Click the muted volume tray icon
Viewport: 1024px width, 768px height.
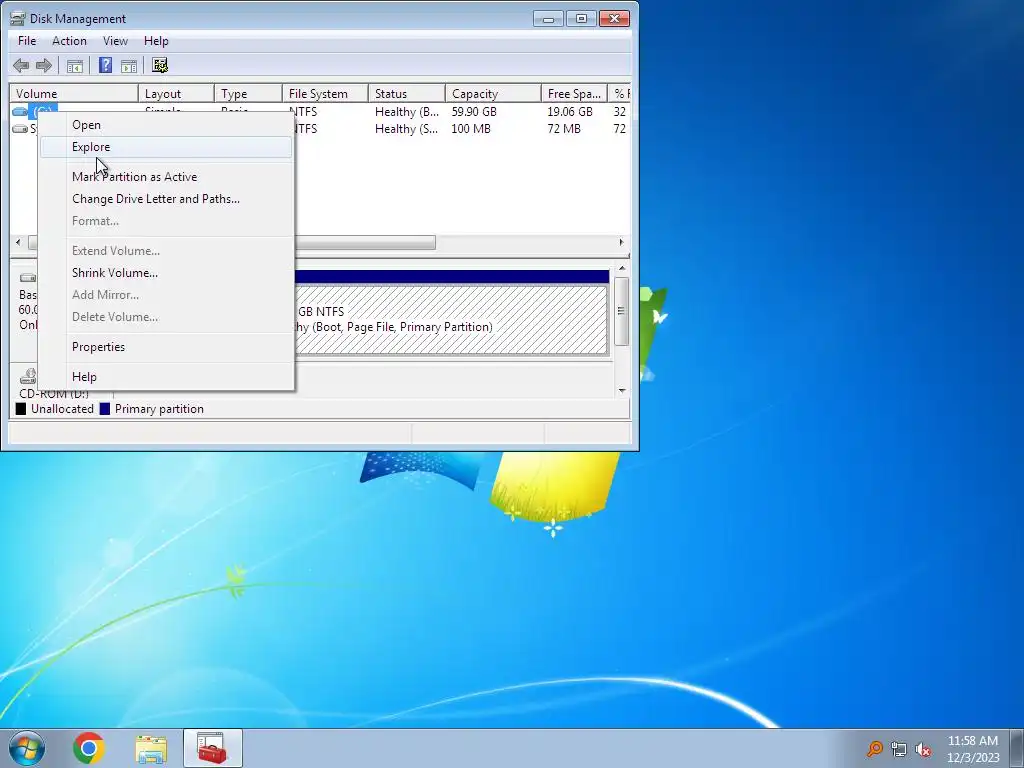click(x=923, y=749)
